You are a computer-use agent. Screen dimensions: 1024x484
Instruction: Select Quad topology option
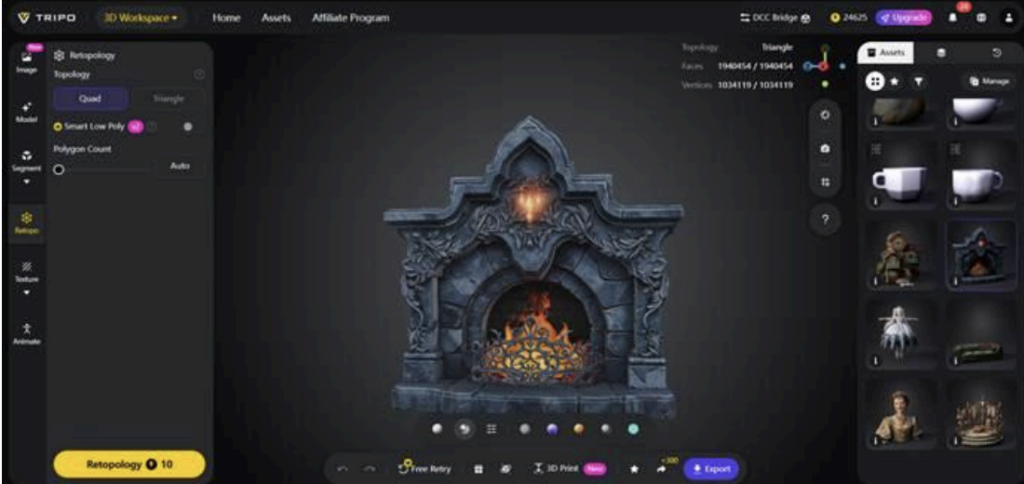click(x=90, y=99)
